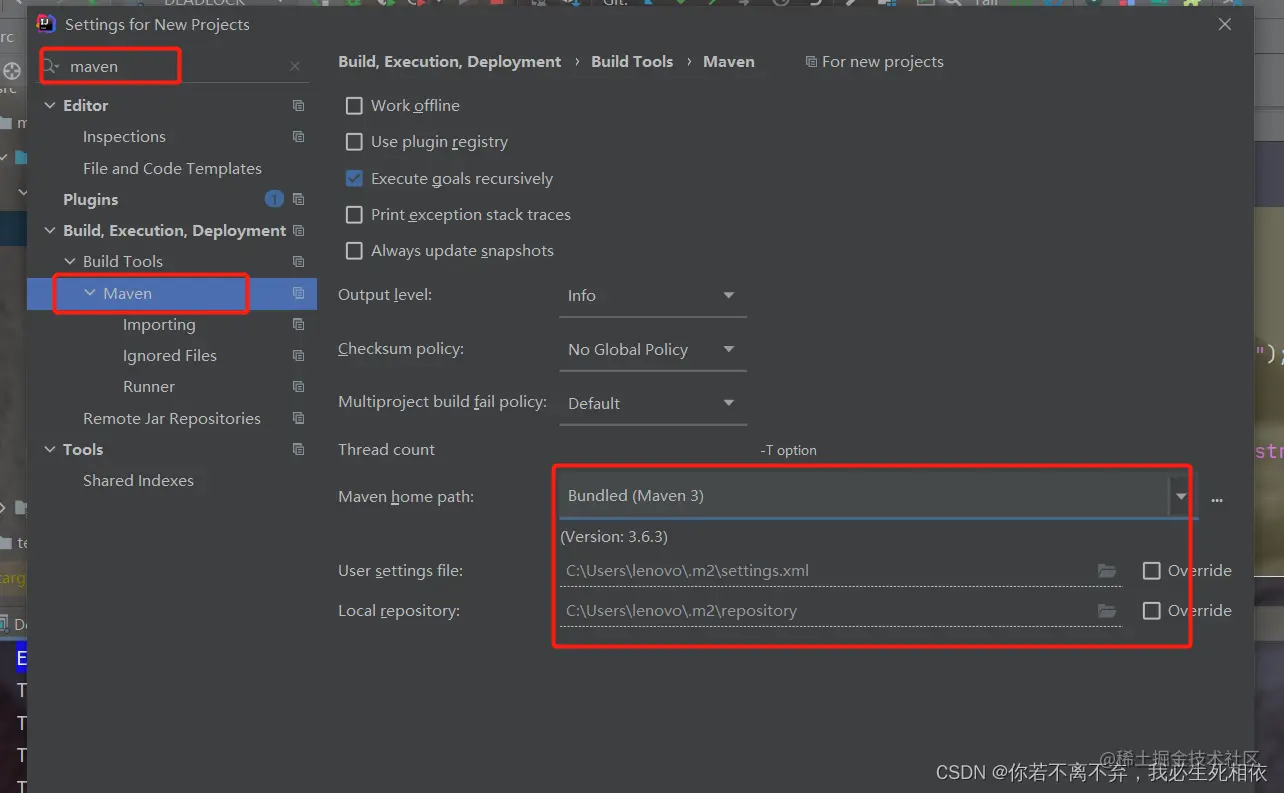The width and height of the screenshot is (1284, 793).
Task: Click the For new projects icon
Action: point(811,62)
